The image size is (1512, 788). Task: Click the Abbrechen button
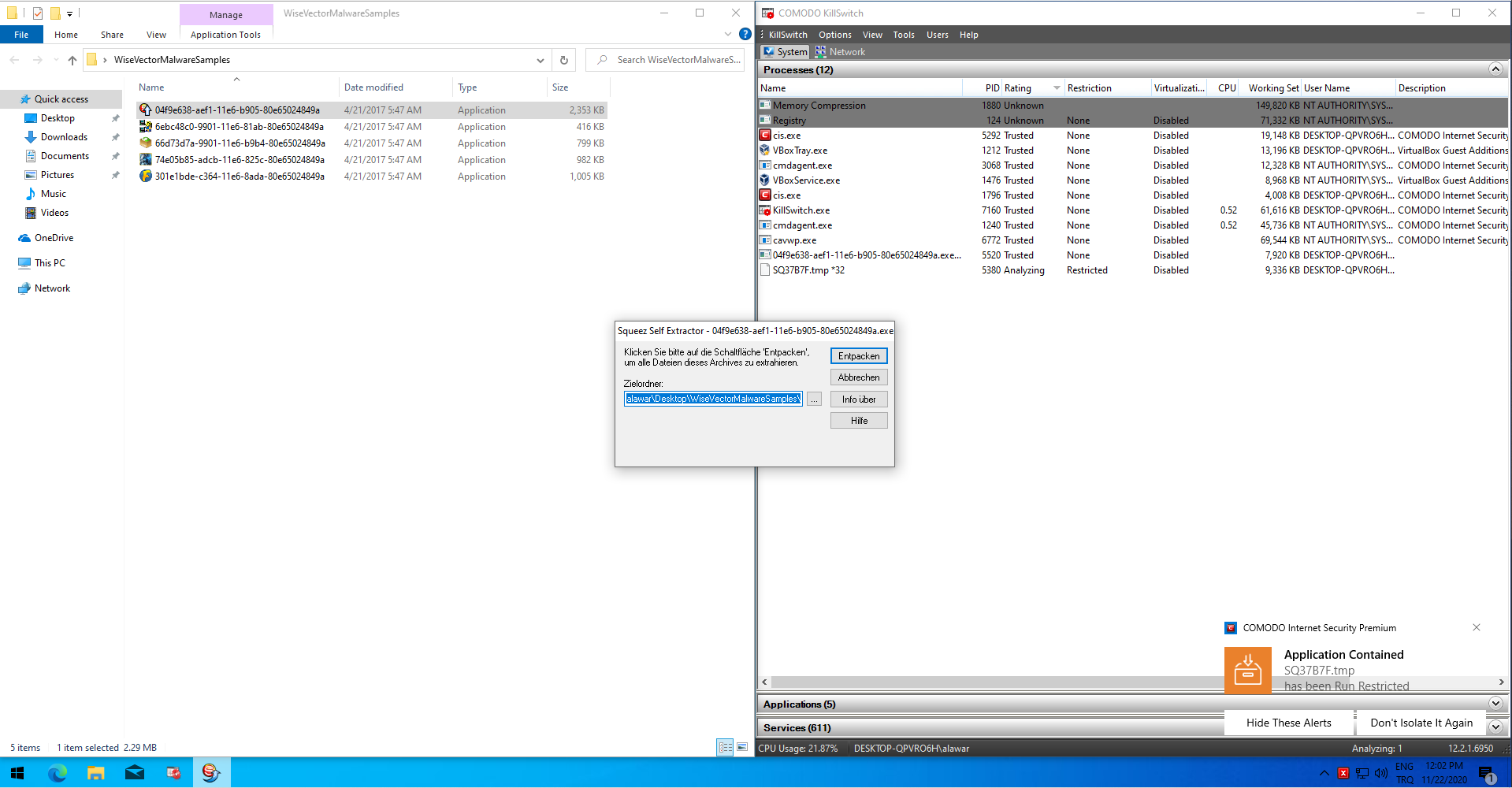click(x=859, y=377)
